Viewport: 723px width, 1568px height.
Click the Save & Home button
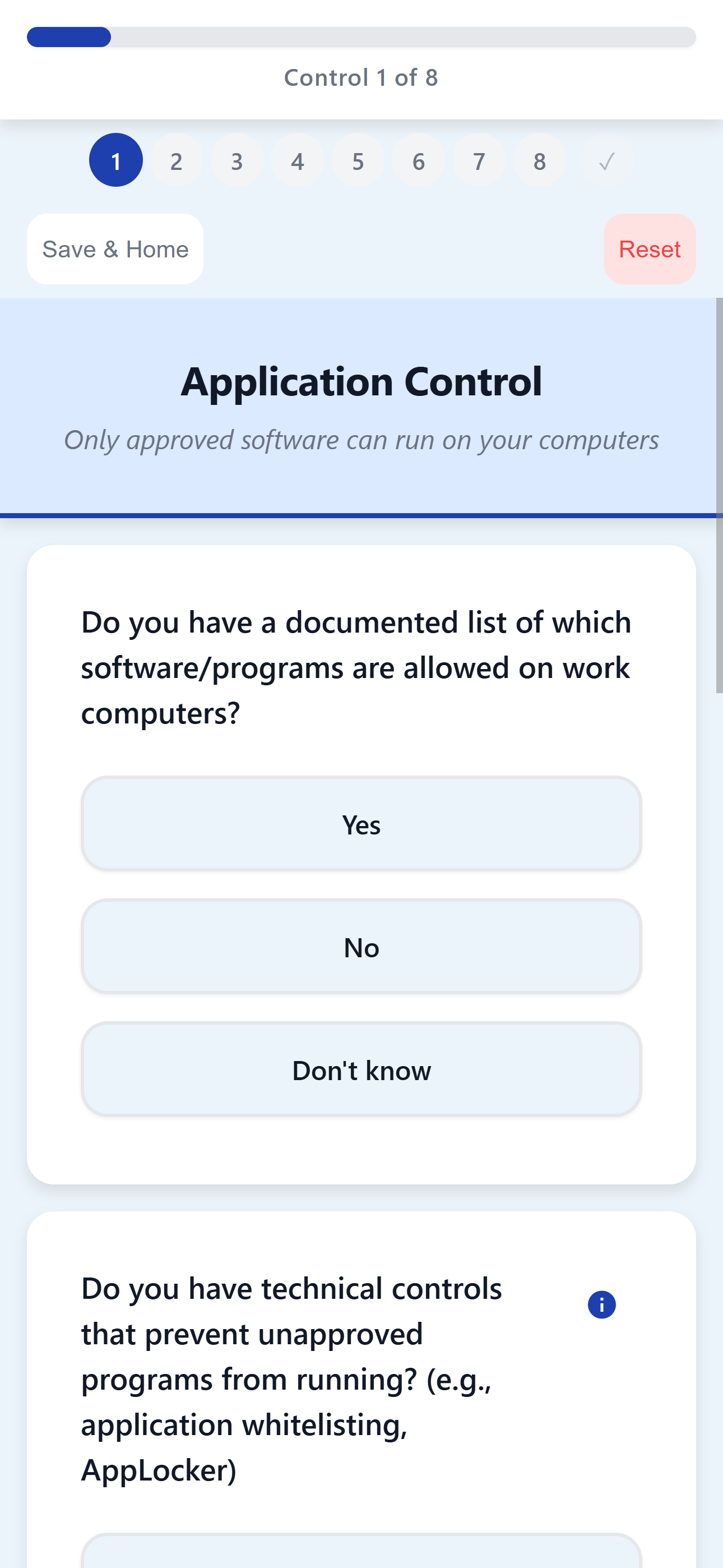coord(115,249)
